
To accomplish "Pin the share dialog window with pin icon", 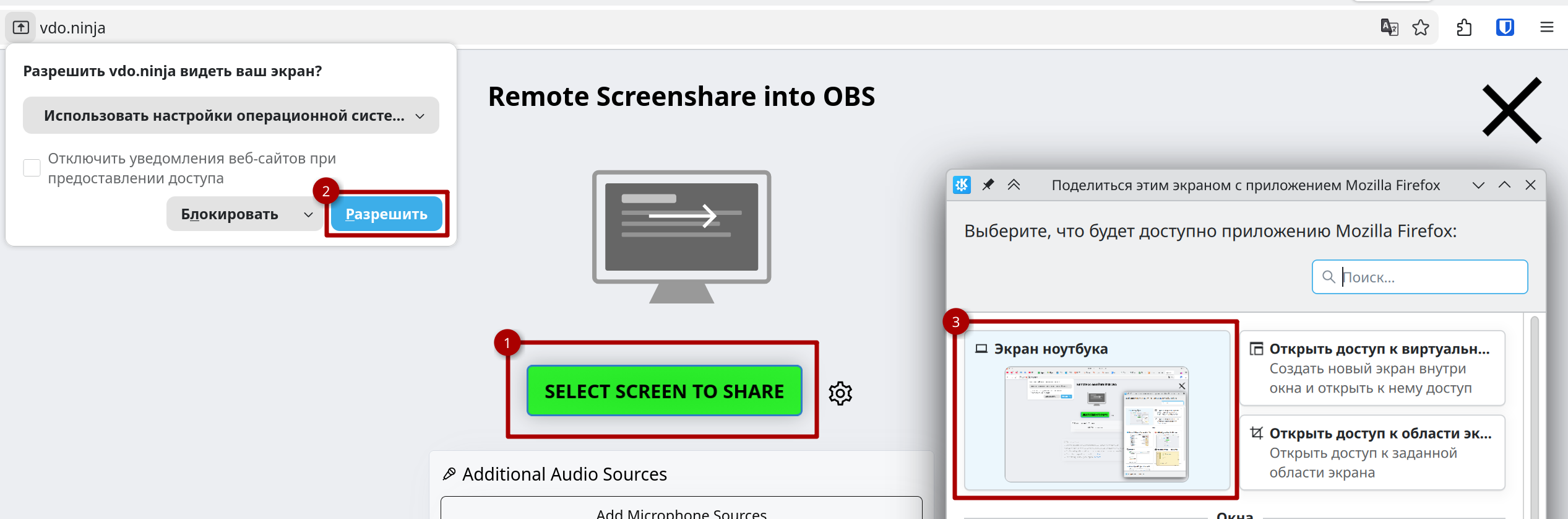I will click(988, 185).
